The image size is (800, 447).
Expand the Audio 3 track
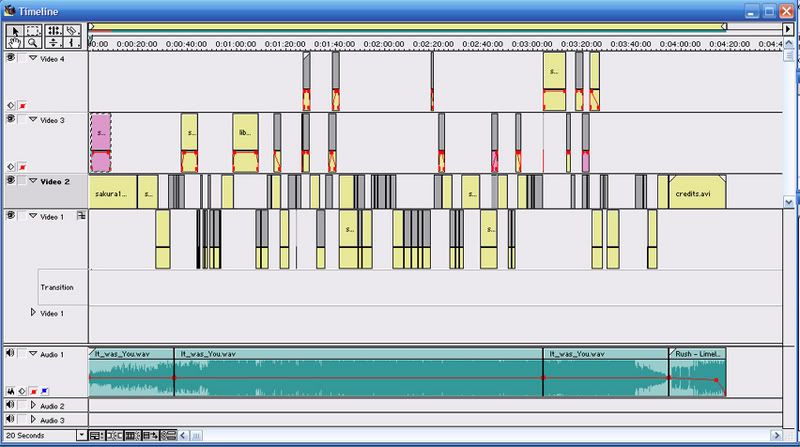click(x=34, y=420)
